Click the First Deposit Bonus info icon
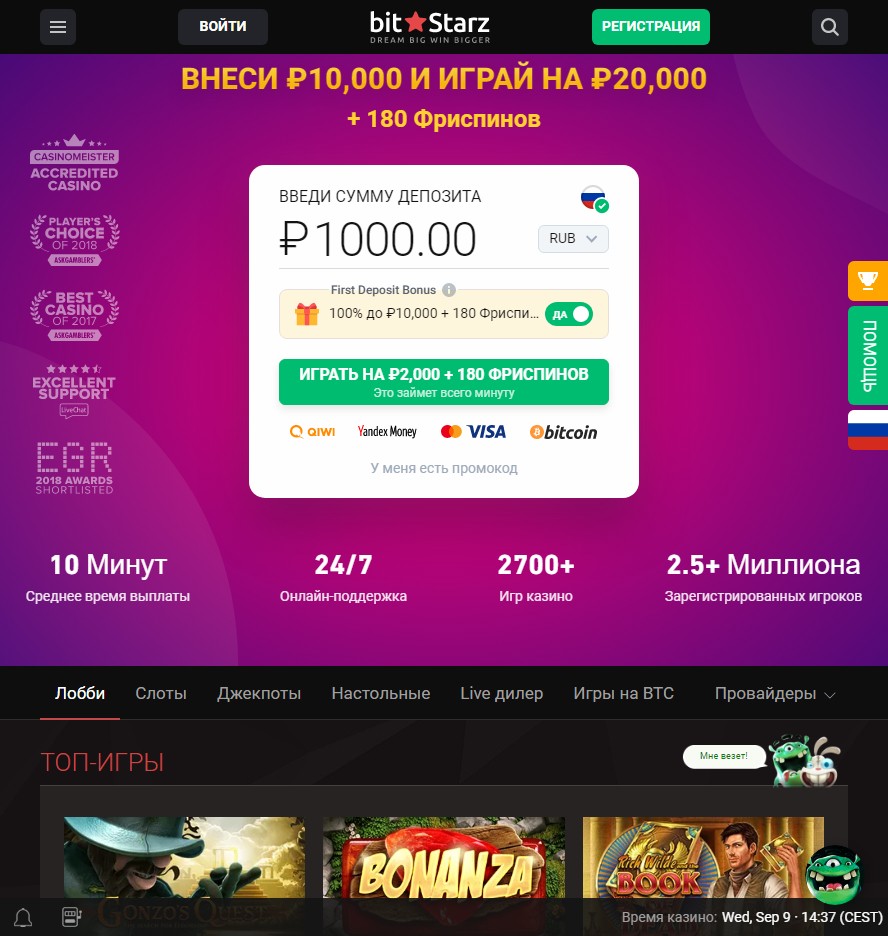Viewport: 888px width, 936px height. [x=449, y=290]
